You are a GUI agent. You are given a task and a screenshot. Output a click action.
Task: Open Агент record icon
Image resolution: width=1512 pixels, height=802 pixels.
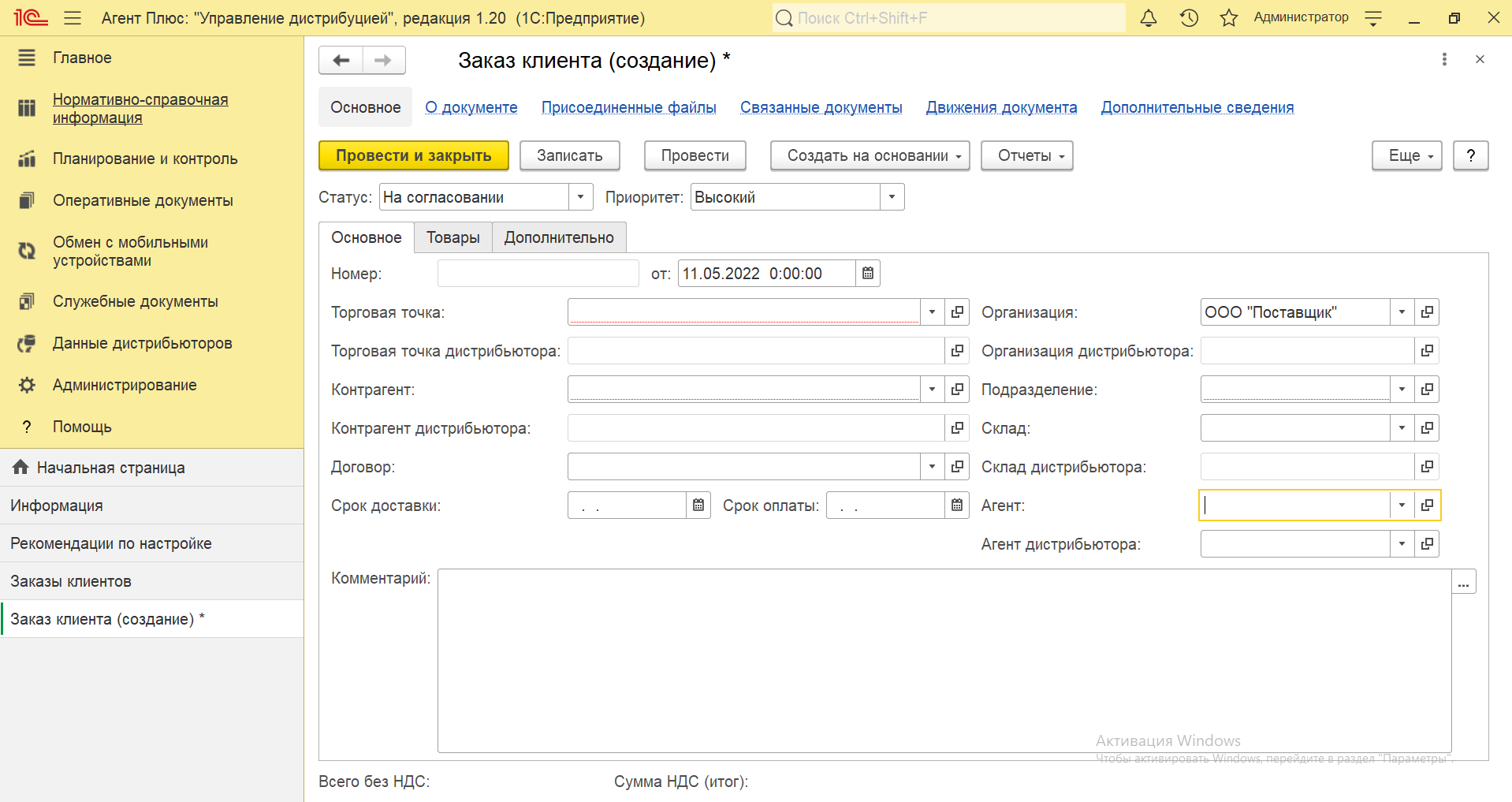coord(1427,505)
